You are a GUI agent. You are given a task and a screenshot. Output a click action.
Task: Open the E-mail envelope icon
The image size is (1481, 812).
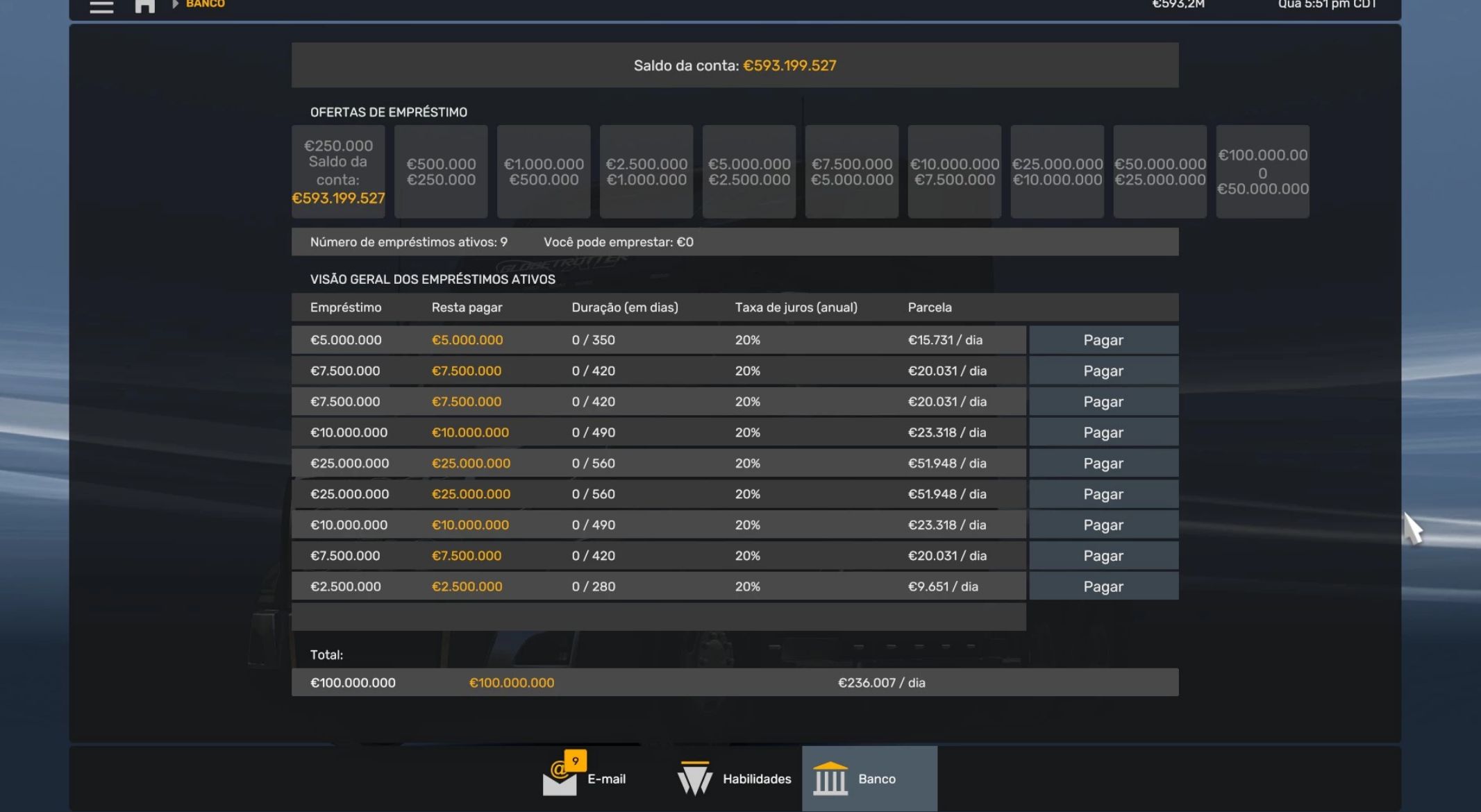560,782
